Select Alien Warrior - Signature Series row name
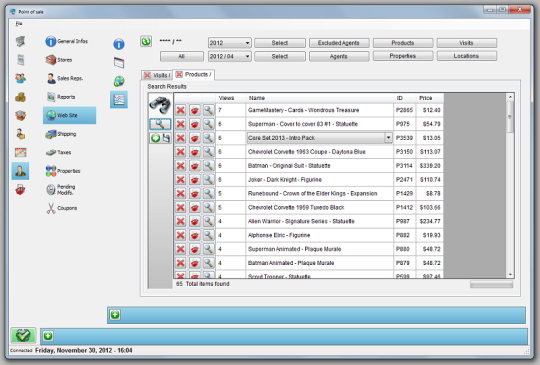 click(x=320, y=221)
